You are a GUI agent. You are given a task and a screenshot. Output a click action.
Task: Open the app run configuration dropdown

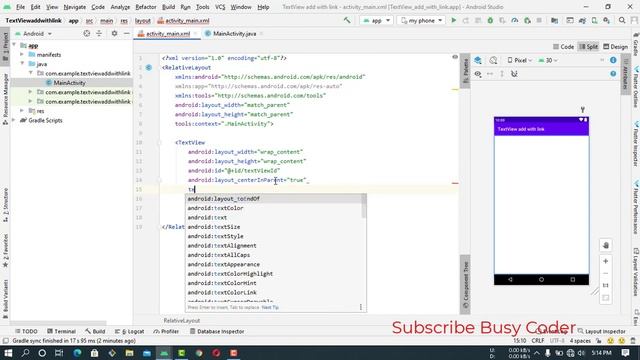click(x=376, y=20)
